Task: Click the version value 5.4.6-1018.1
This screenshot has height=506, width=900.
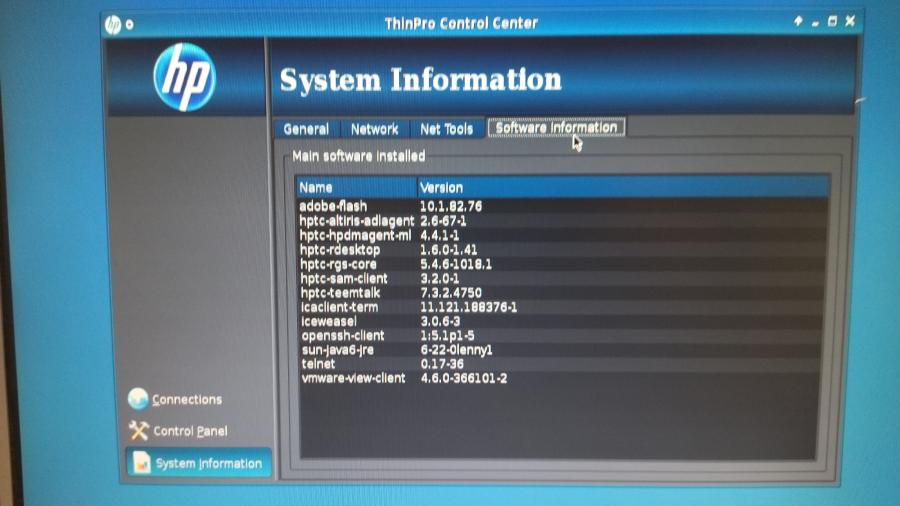Action: click(456, 264)
